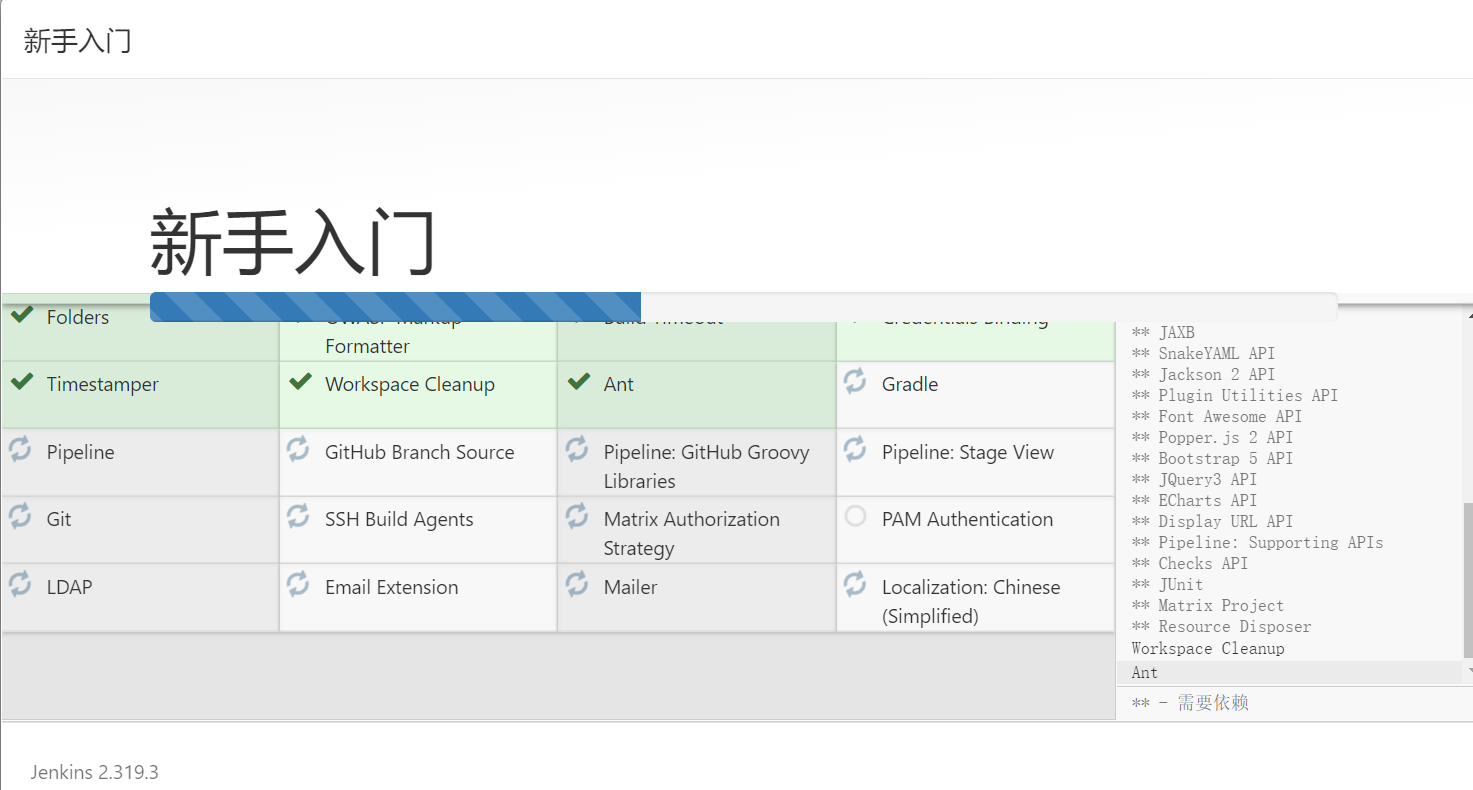The height and width of the screenshot is (790, 1473).
Task: Click the refresh icon beside Email Extension
Action: (x=298, y=584)
